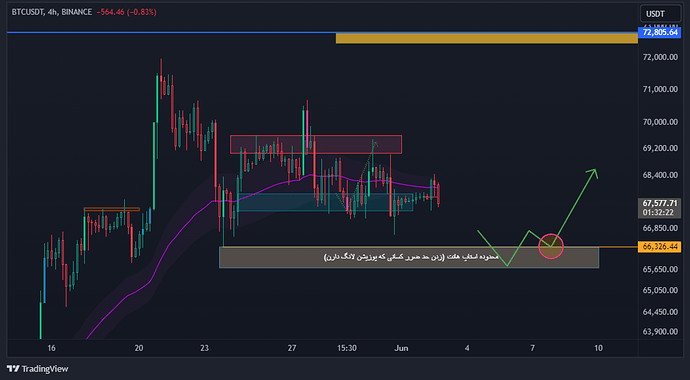
Task: Open the USDT currency selector
Action: coord(655,14)
